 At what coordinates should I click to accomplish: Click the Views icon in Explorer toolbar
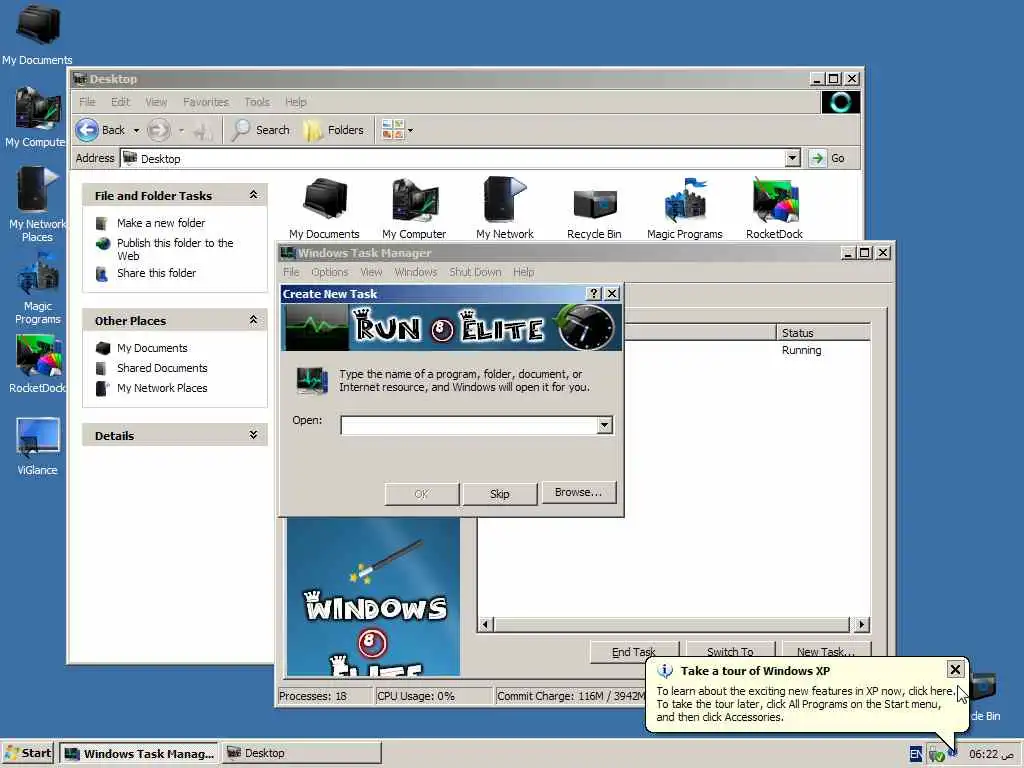click(x=392, y=129)
